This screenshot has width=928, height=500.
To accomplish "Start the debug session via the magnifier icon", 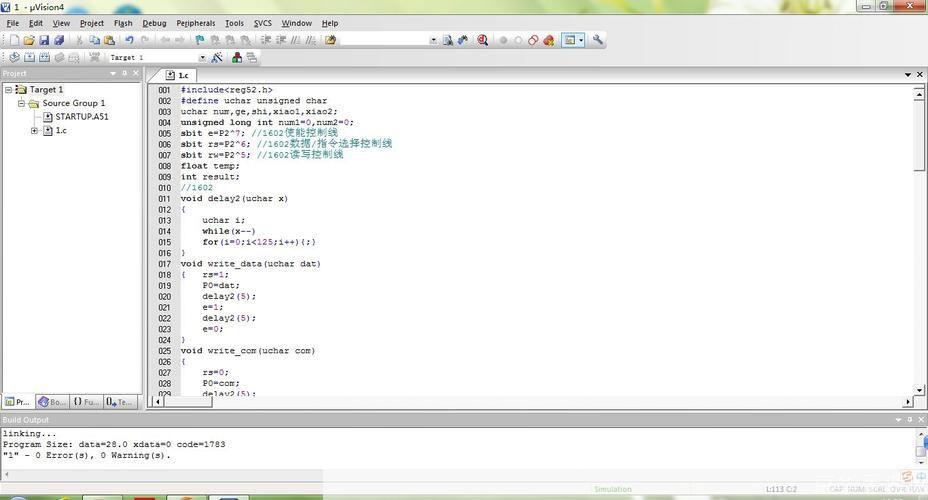I will click(483, 40).
